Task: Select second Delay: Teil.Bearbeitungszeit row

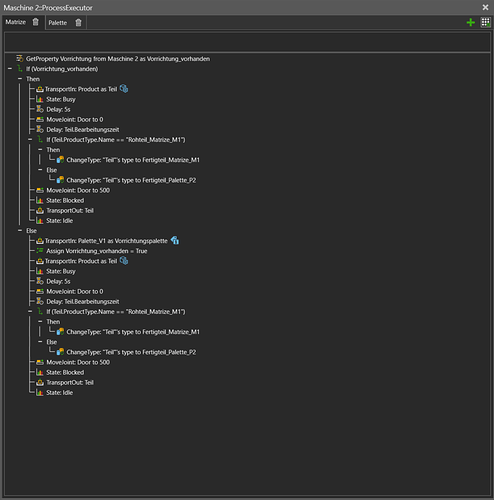Action: (x=83, y=301)
